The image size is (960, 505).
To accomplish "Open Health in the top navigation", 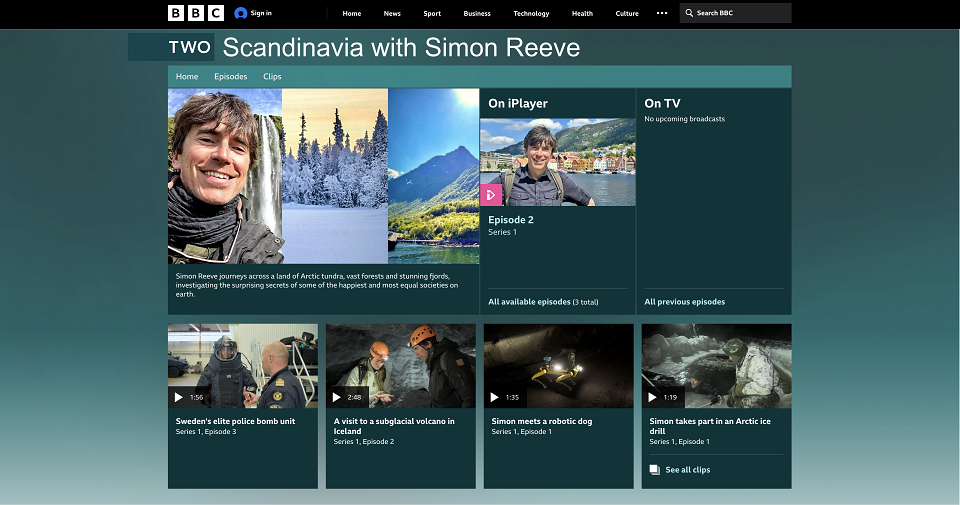I will 582,13.
